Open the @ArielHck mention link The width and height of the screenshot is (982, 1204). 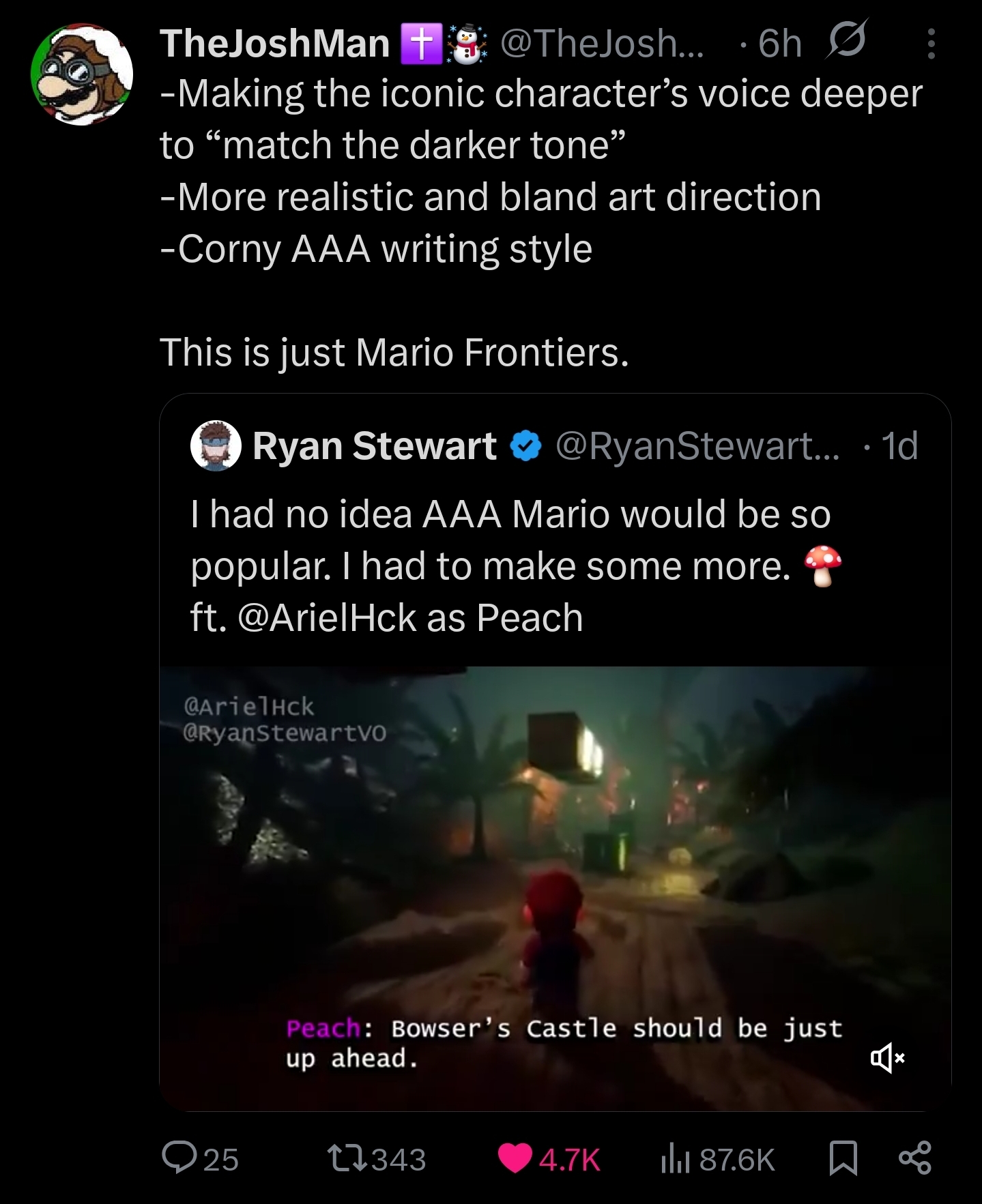tap(327, 618)
